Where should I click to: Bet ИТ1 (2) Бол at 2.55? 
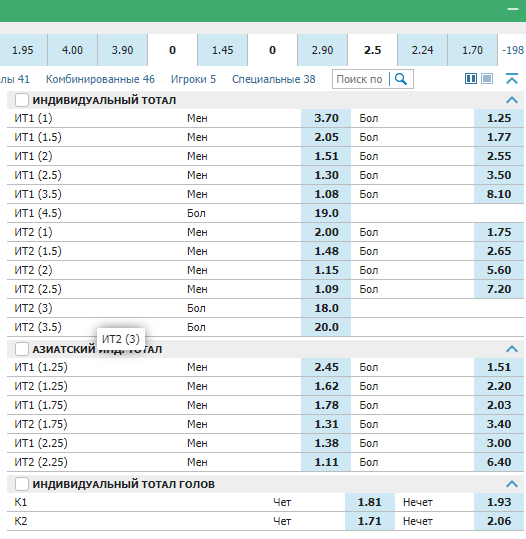click(499, 156)
